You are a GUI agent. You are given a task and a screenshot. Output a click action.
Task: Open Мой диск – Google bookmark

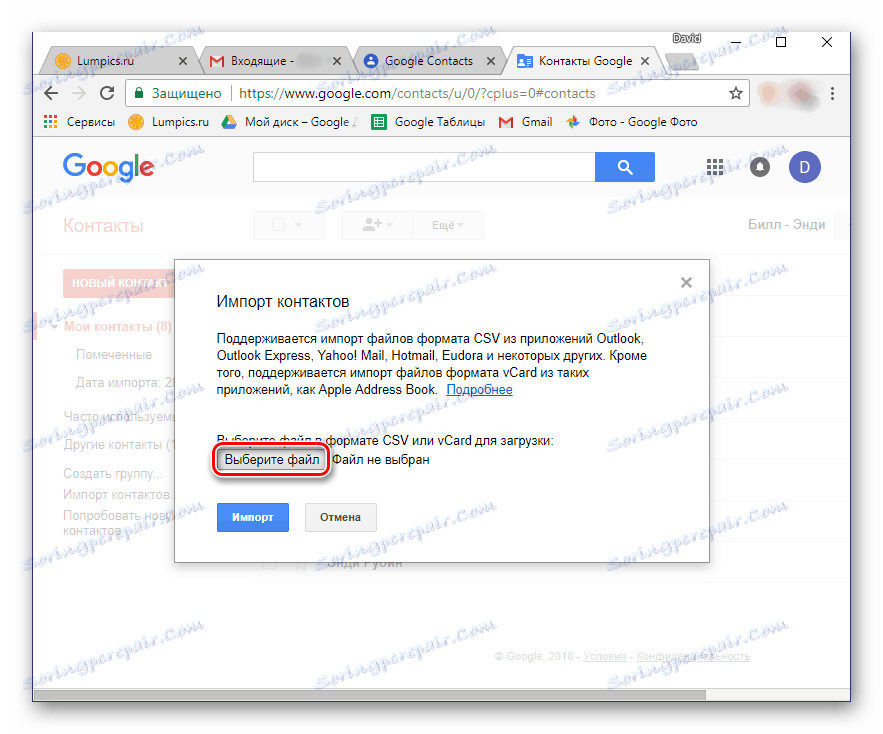289,122
